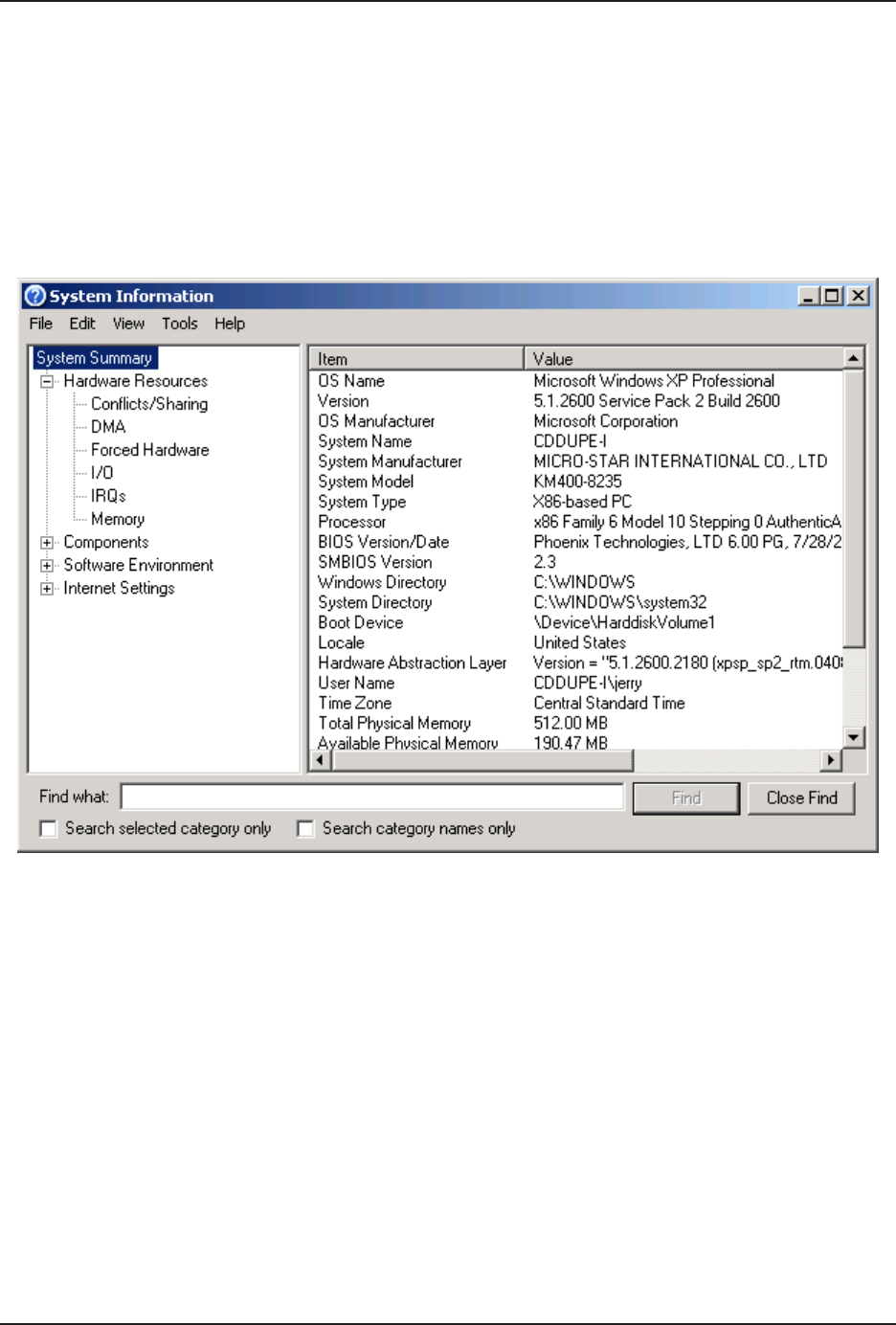
Task: Click the horizontal scrollbar thumb
Action: point(482,760)
